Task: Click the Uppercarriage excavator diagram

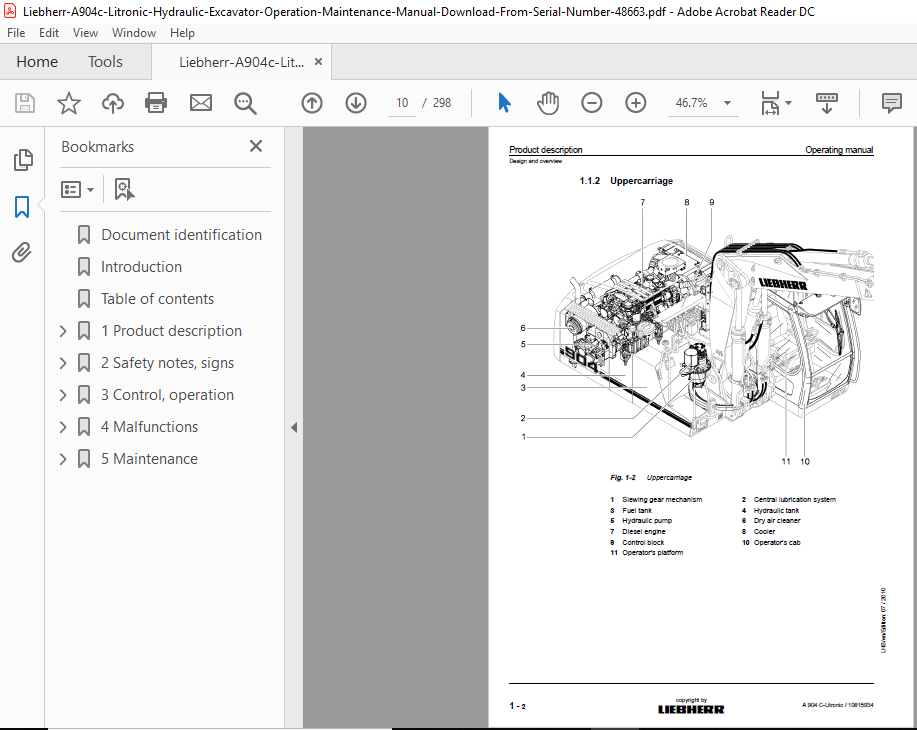Action: (696, 332)
